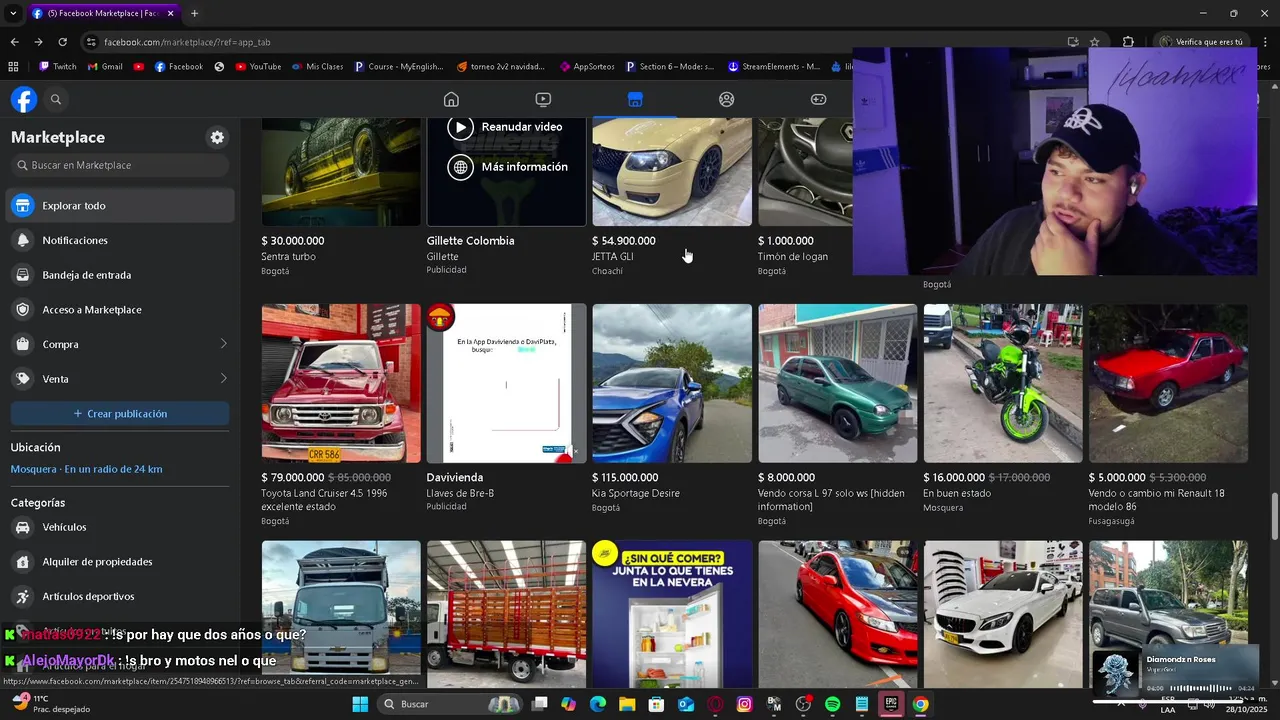The image size is (1280, 720).
Task: Open Chrome apps grid in bookmarks bar
Action: (x=13, y=67)
